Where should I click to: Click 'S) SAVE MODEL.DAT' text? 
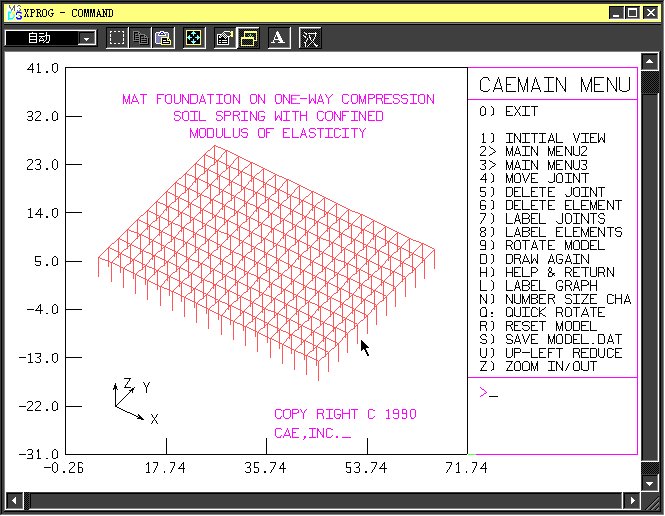point(550,339)
